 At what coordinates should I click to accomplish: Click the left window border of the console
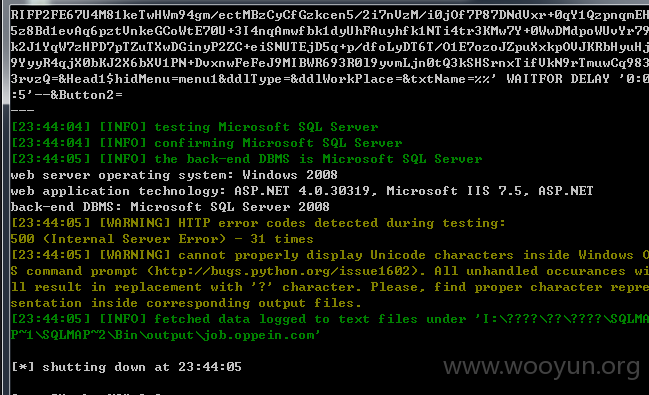(5, 199)
